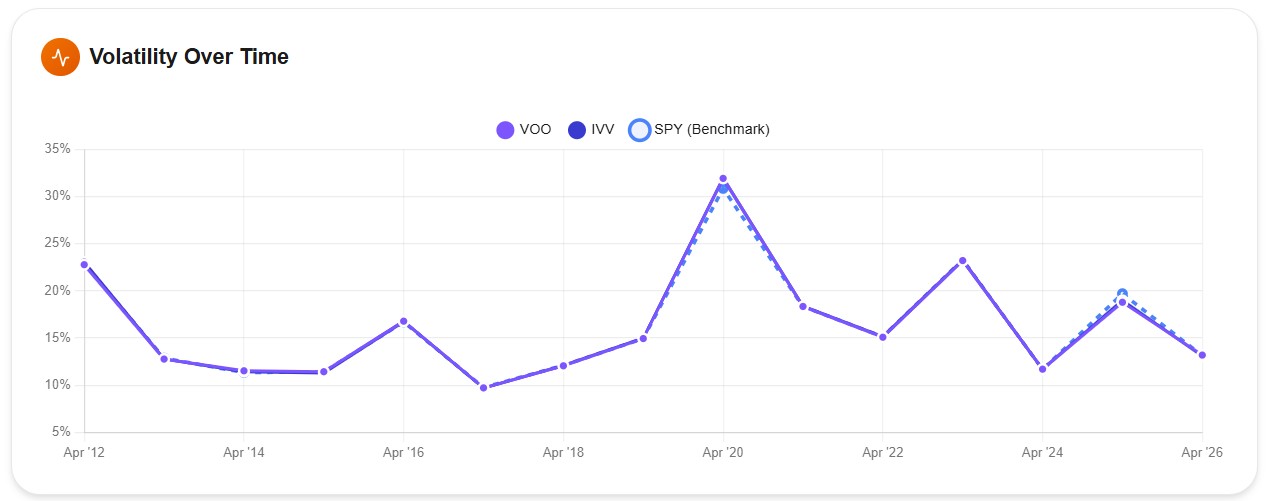The image size is (1266, 501).
Task: Hide the SPY (Benchmark) series in the legend
Action: point(700,130)
